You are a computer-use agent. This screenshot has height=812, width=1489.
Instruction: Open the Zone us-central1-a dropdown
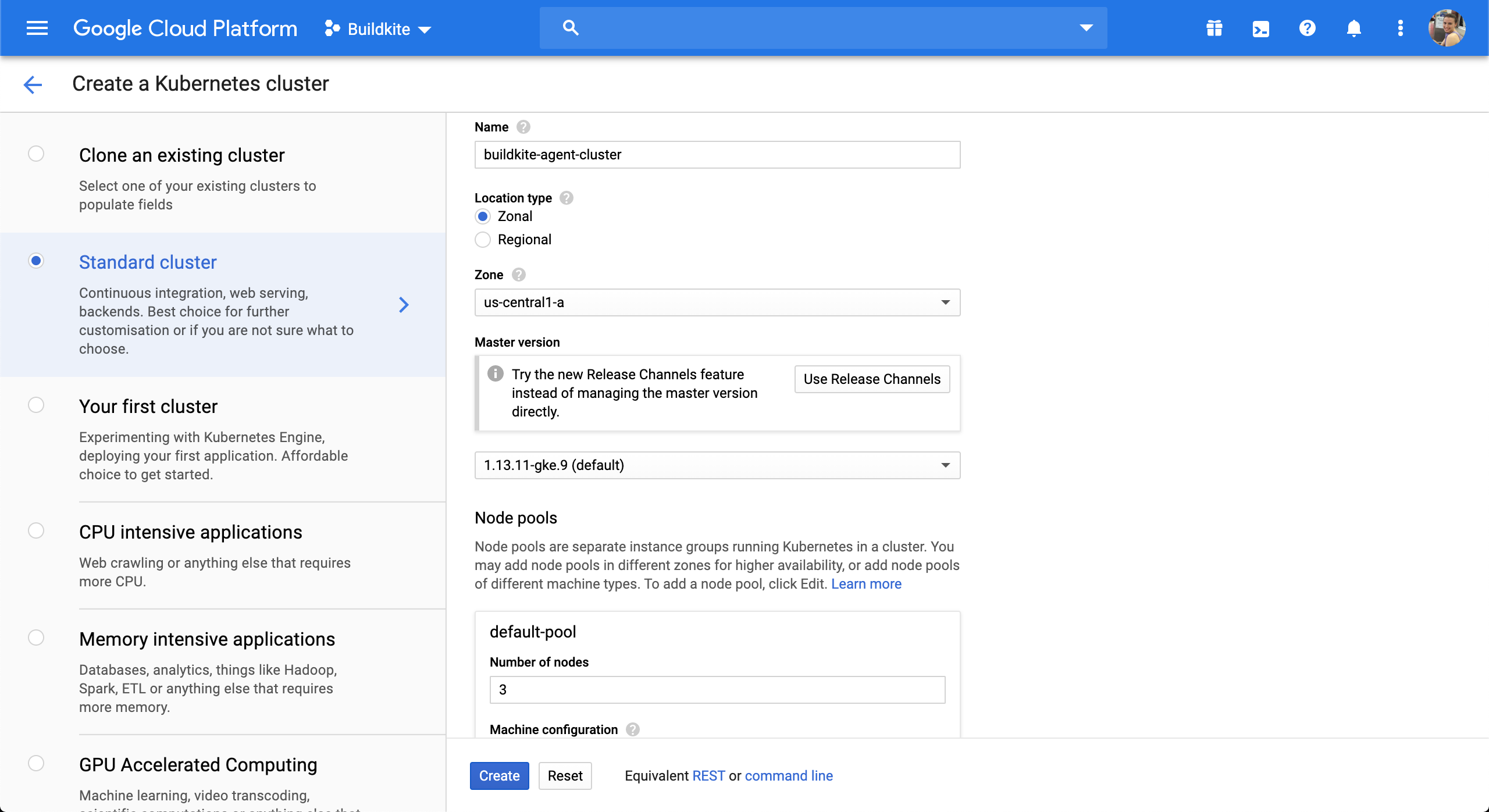point(717,302)
